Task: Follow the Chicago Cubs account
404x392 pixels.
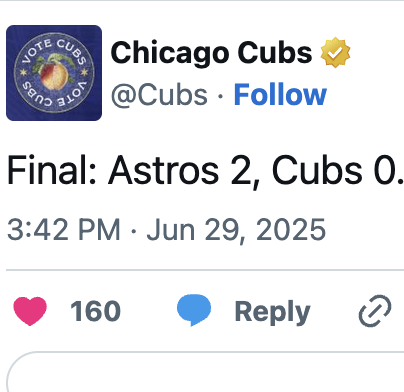Action: click(280, 95)
